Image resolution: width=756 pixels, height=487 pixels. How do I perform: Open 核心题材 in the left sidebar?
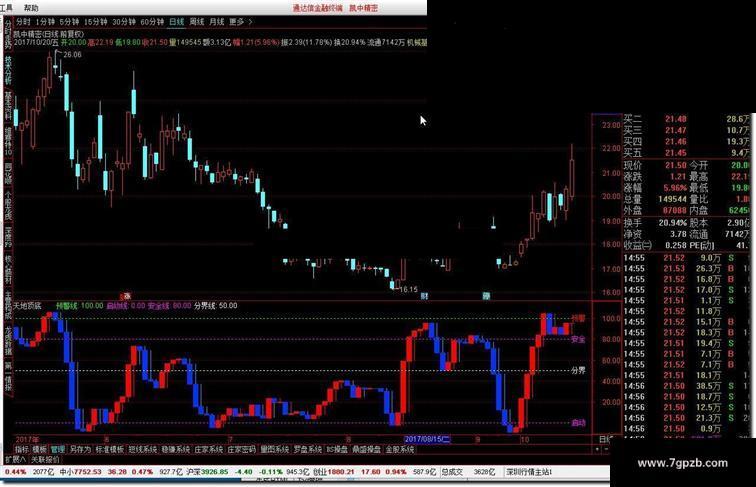[x=8, y=270]
